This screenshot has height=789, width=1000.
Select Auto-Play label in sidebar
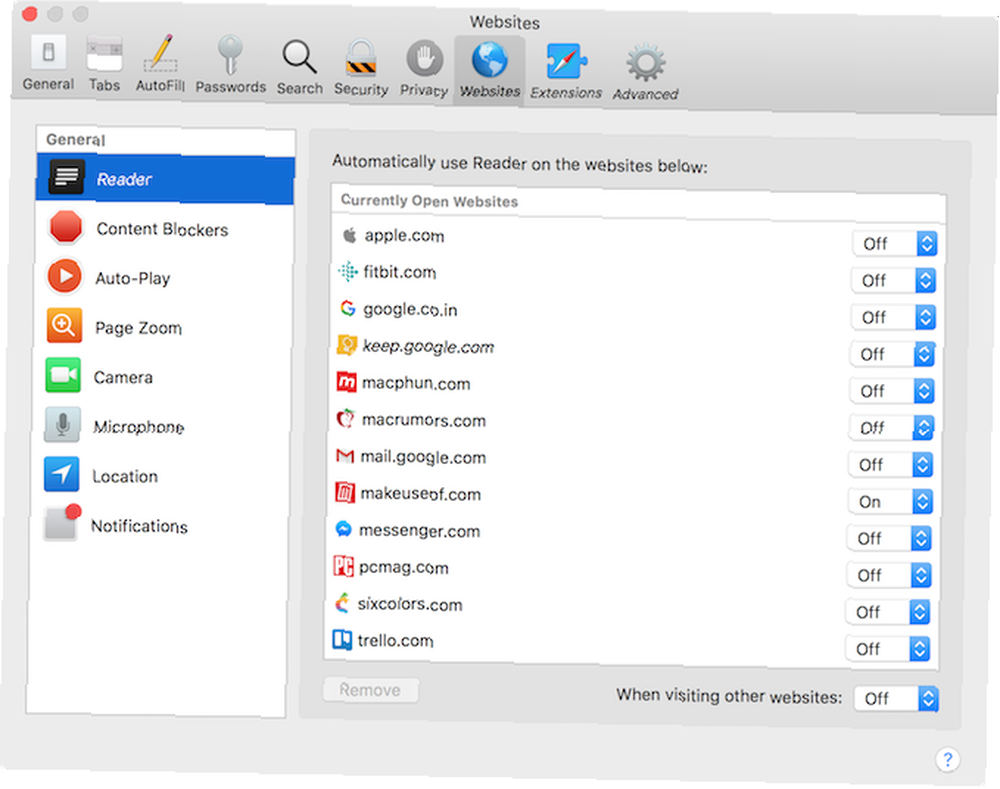[x=133, y=279]
